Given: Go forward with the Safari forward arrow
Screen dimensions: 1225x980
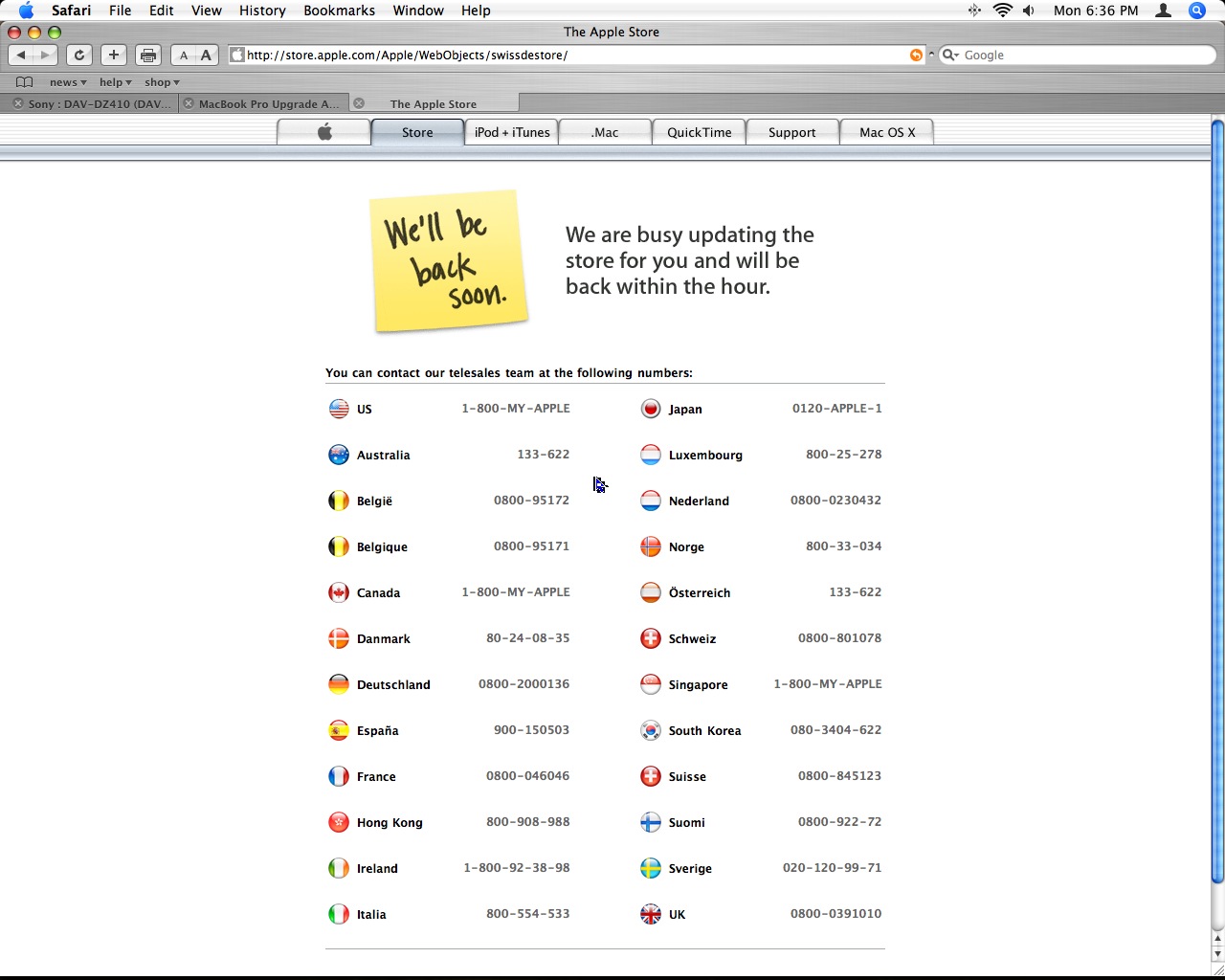Looking at the screenshot, I should [45, 55].
